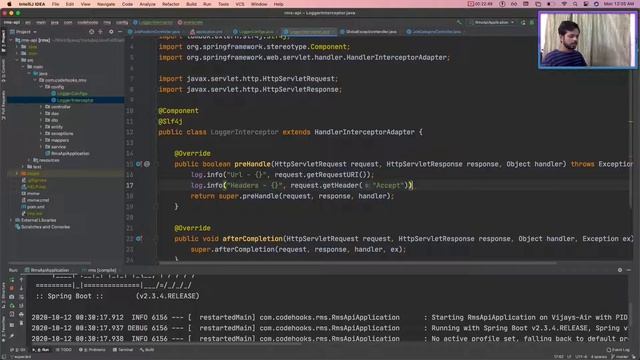
Task: Open Run panel settings gear
Action: [620, 270]
